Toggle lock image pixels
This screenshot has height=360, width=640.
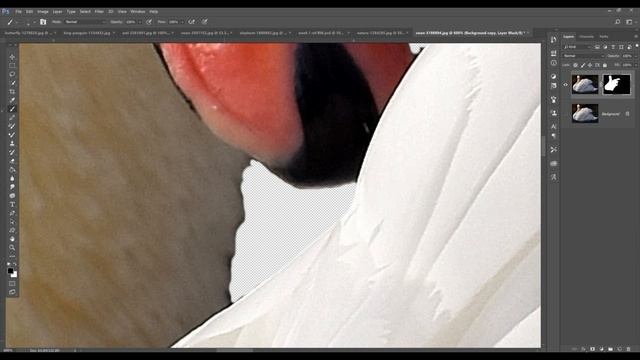pyautogui.click(x=583, y=65)
